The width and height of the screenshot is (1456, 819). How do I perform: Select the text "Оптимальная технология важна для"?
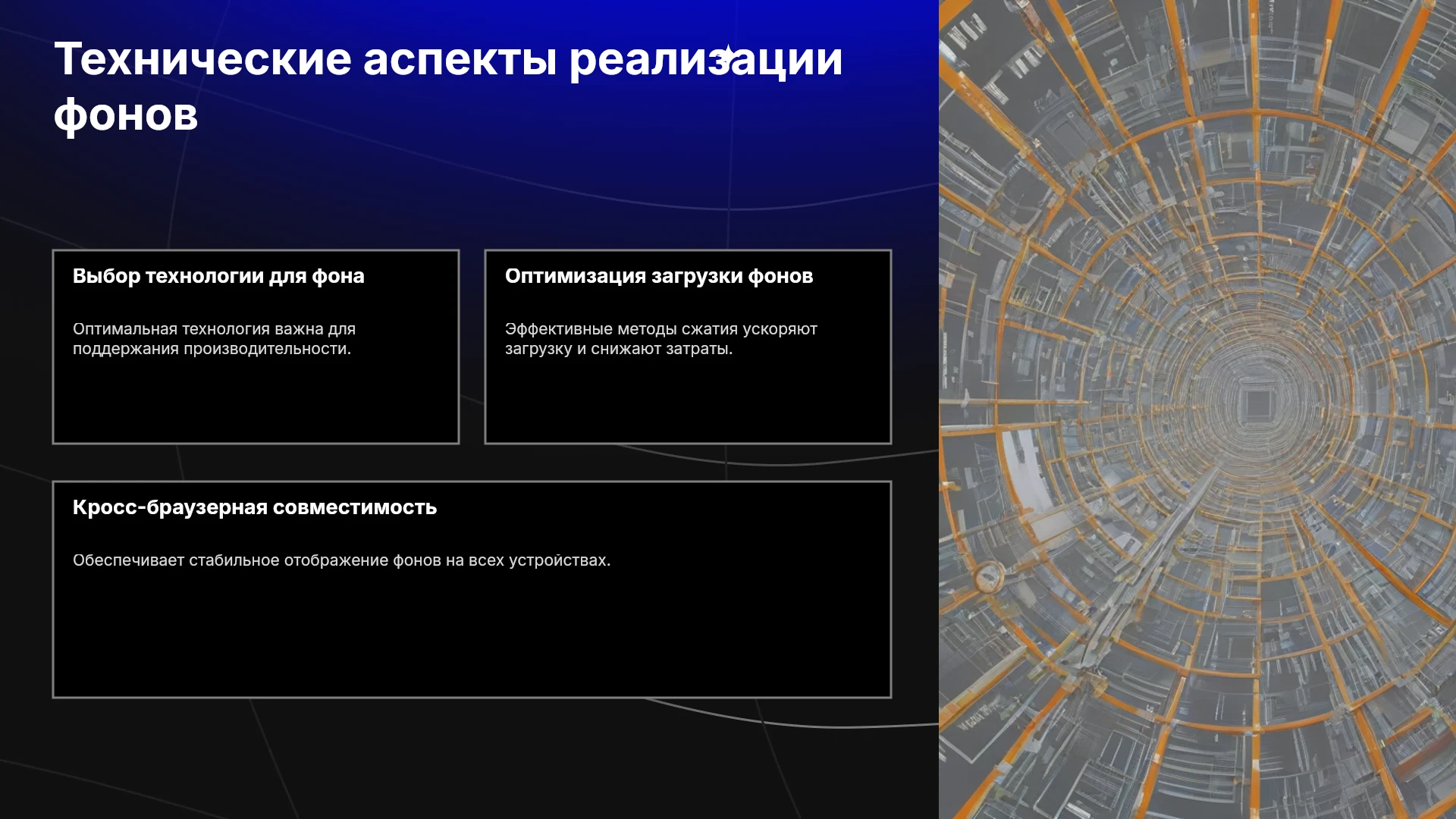coord(214,329)
